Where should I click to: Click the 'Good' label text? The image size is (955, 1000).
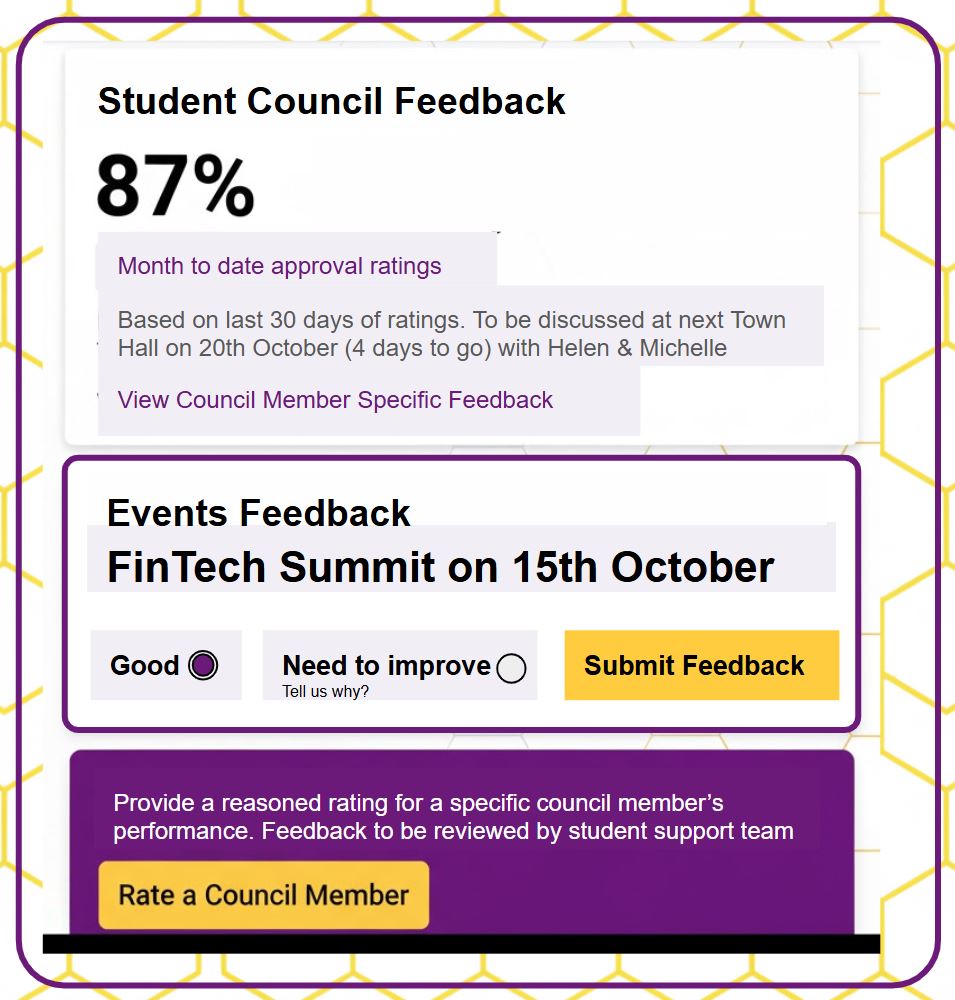click(145, 665)
